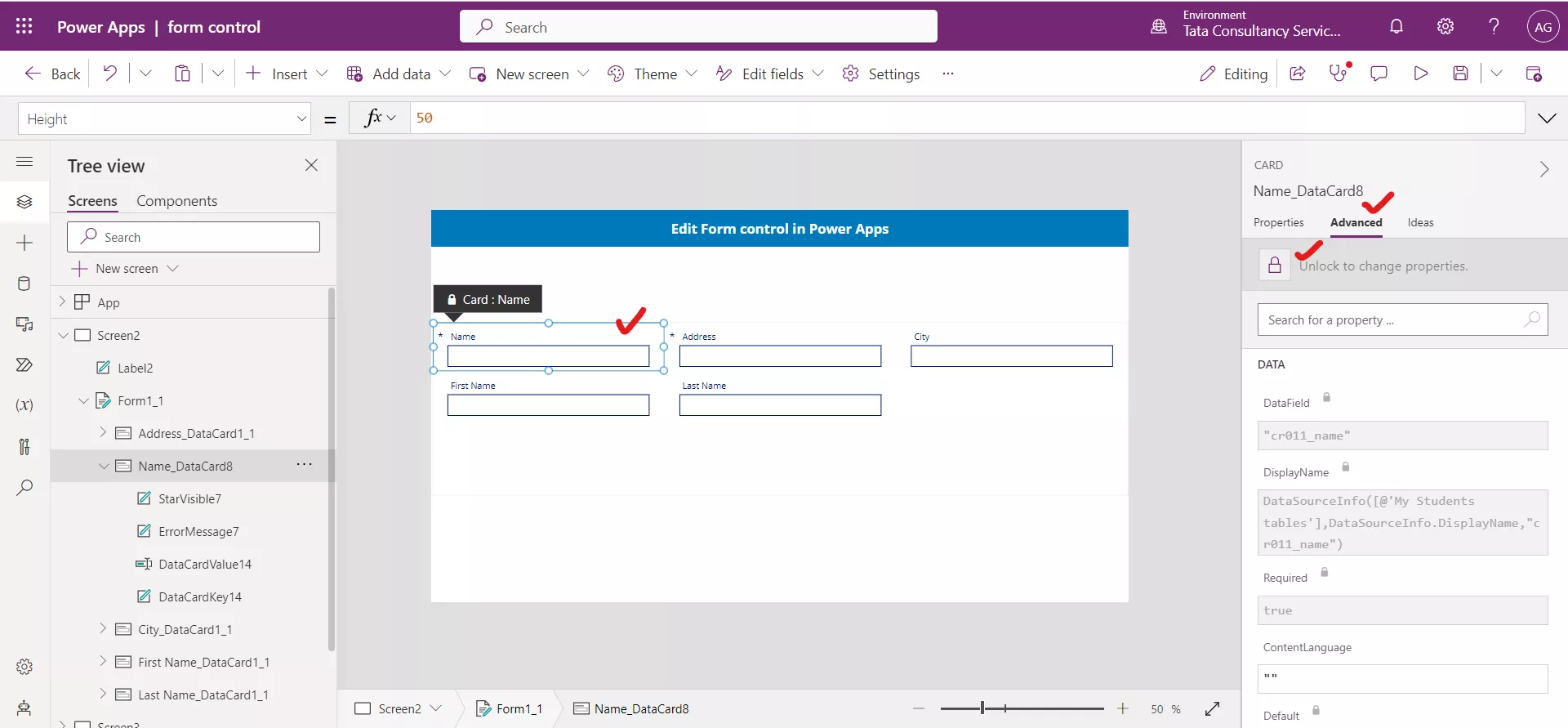Open left rail settings gear at bottom
The image size is (1568, 728).
[x=24, y=667]
